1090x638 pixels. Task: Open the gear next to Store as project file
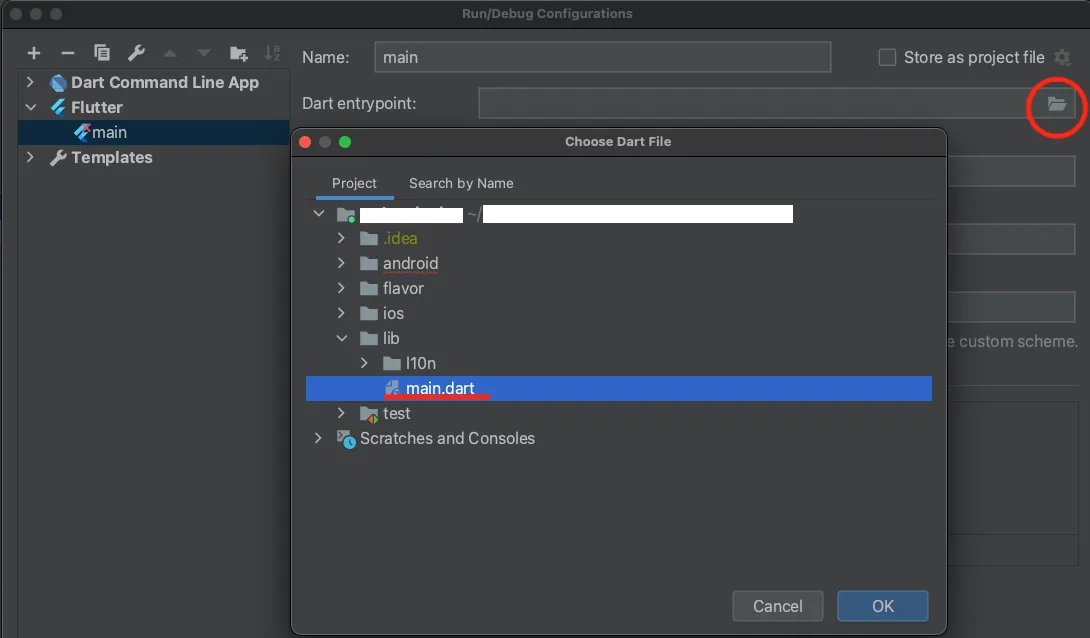click(x=1062, y=58)
